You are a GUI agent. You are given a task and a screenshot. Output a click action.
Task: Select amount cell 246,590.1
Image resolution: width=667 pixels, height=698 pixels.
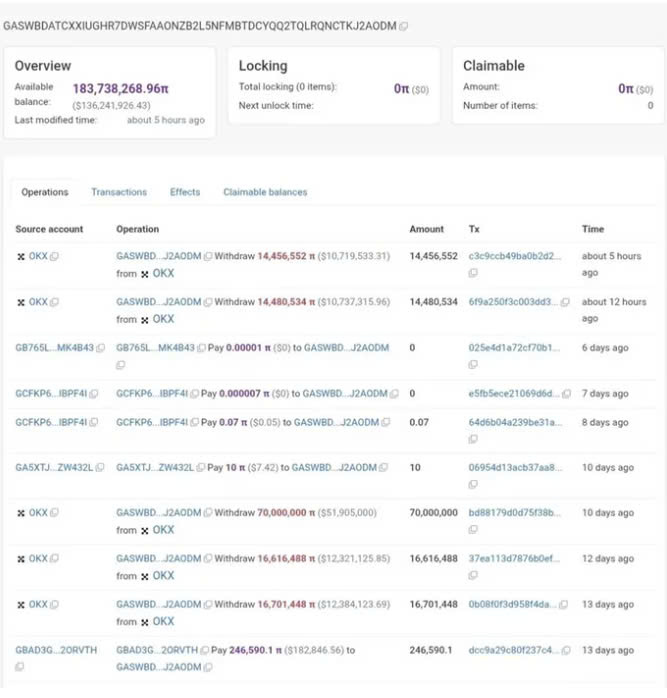pos(431,650)
